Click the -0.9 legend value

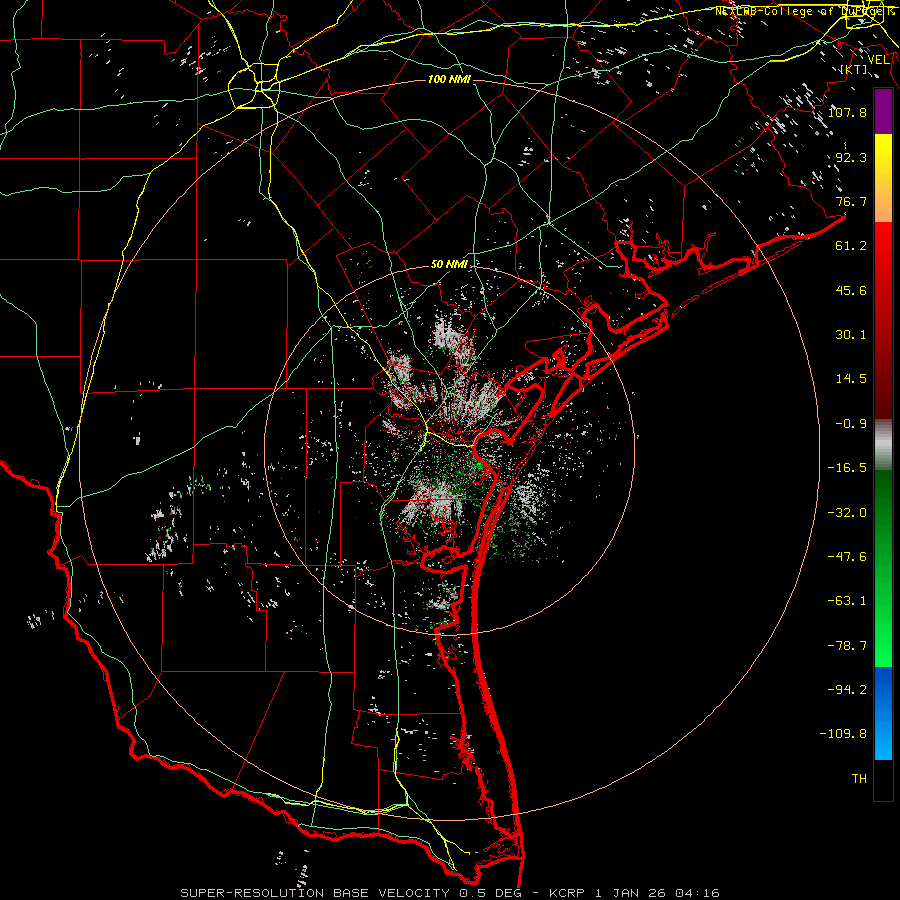851,424
